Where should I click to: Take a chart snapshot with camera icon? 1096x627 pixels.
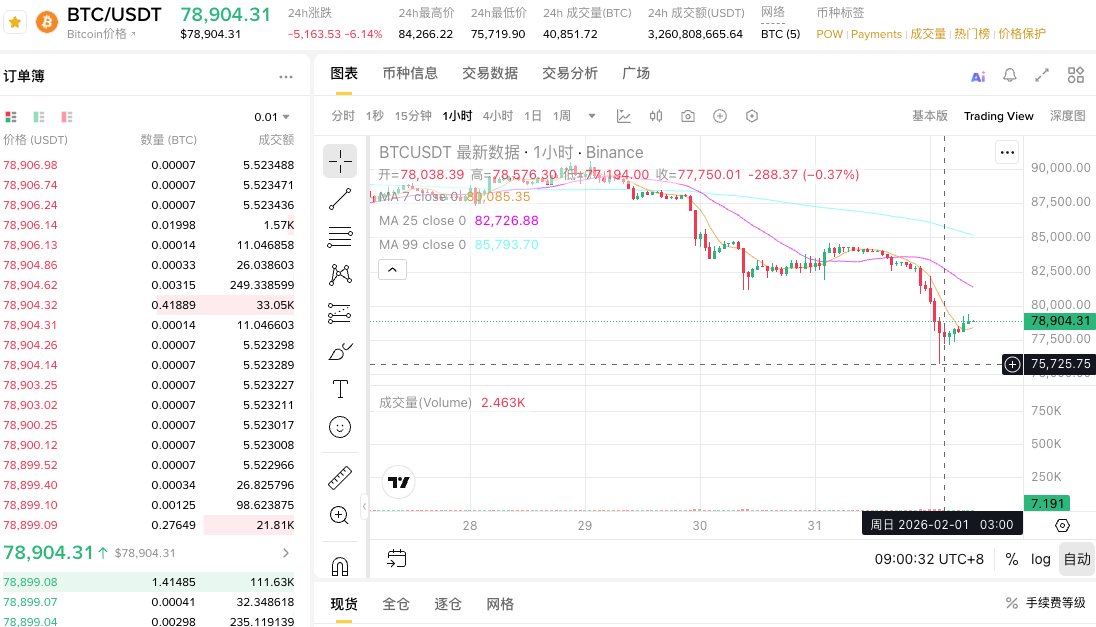coord(688,117)
